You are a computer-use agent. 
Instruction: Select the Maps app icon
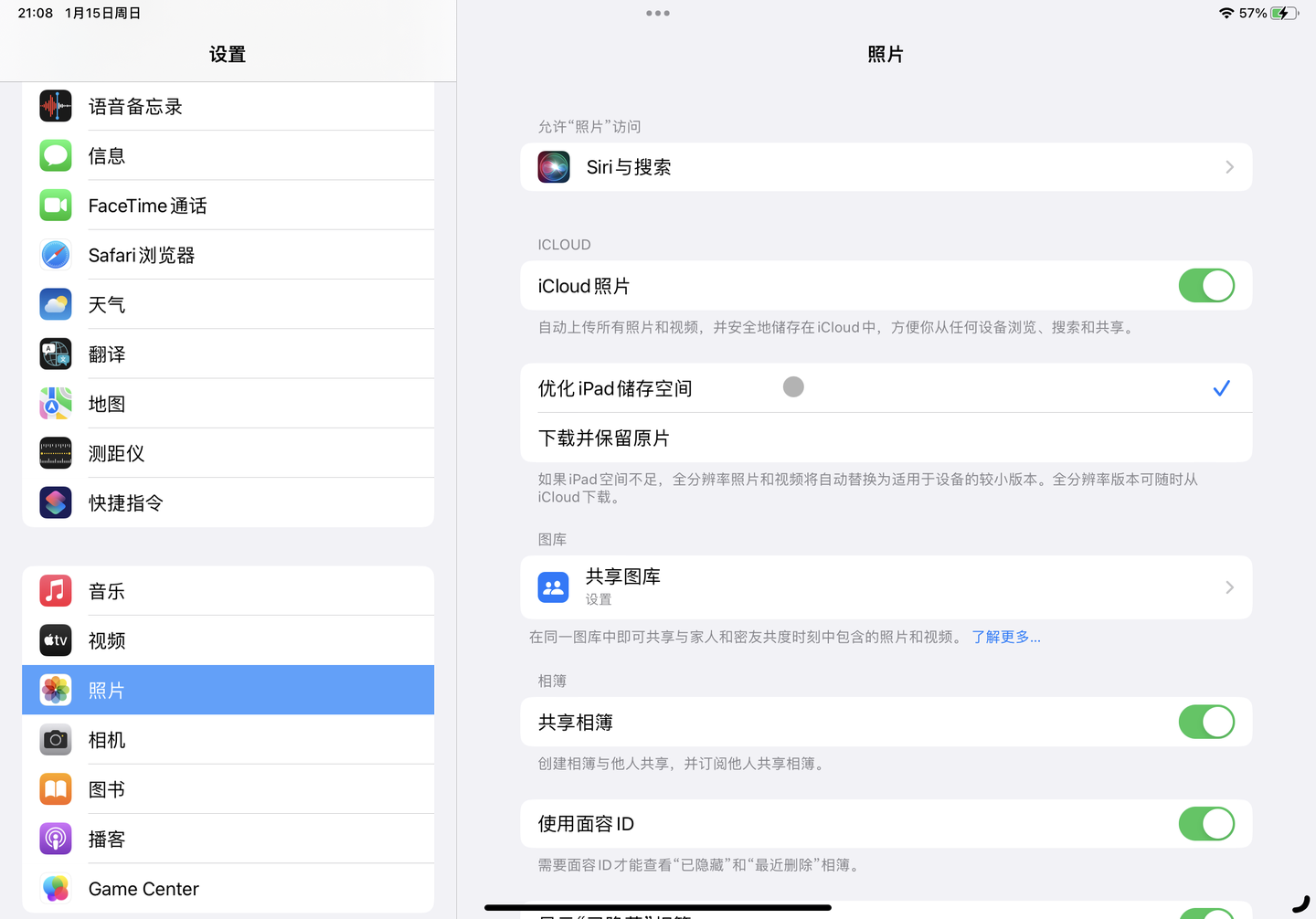[x=55, y=403]
